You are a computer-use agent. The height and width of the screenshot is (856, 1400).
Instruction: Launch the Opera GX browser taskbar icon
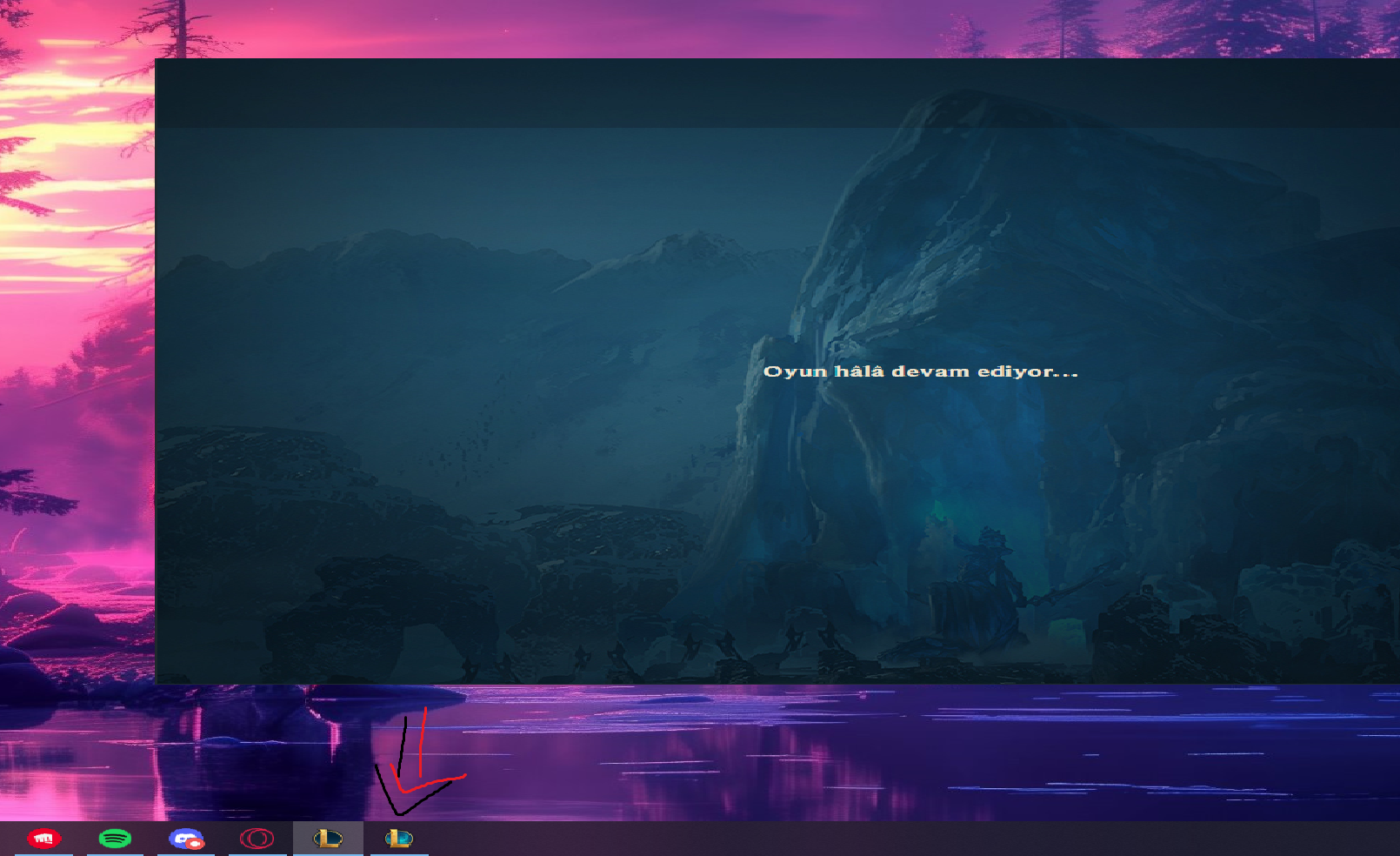point(257,839)
